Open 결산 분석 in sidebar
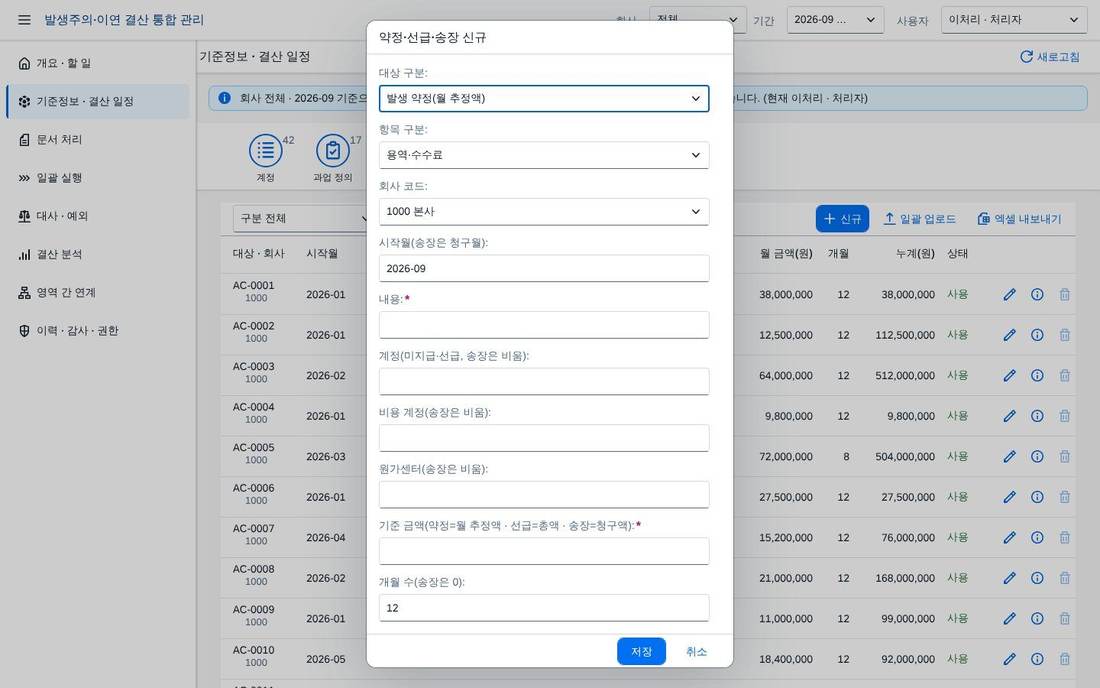Viewport: 1100px width, 688px height. point(98,255)
